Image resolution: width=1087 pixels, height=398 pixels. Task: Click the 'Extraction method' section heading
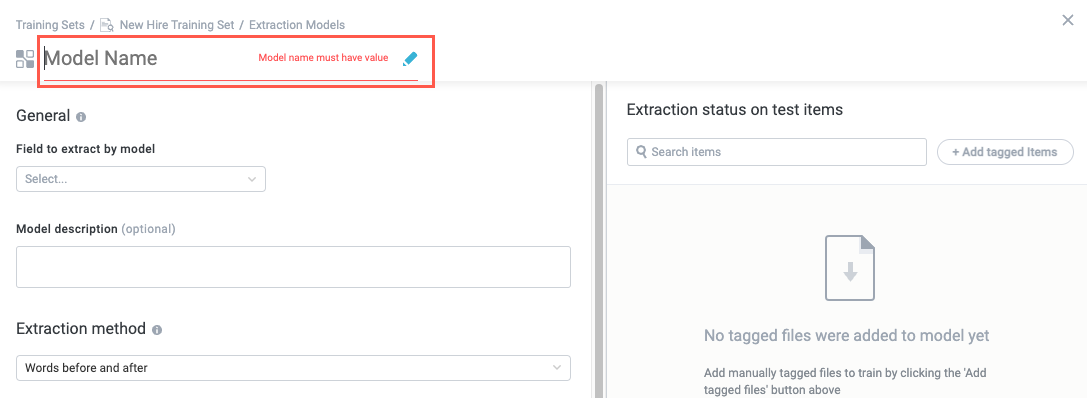[81, 329]
